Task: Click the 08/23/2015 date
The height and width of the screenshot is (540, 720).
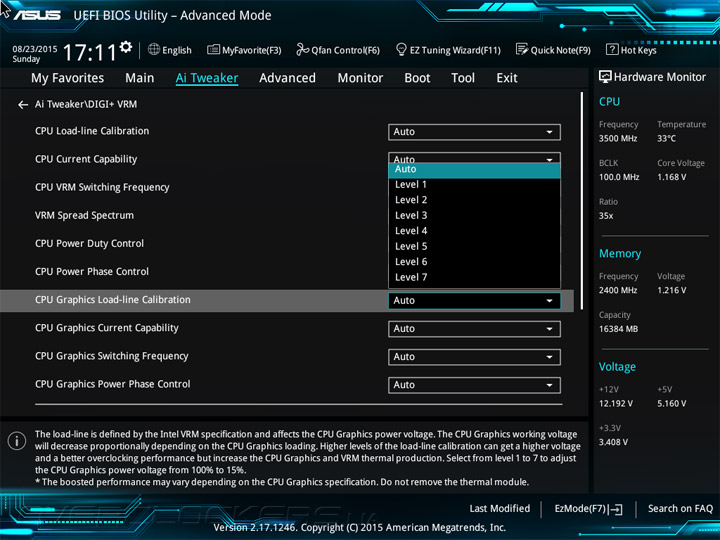Action: coord(35,49)
